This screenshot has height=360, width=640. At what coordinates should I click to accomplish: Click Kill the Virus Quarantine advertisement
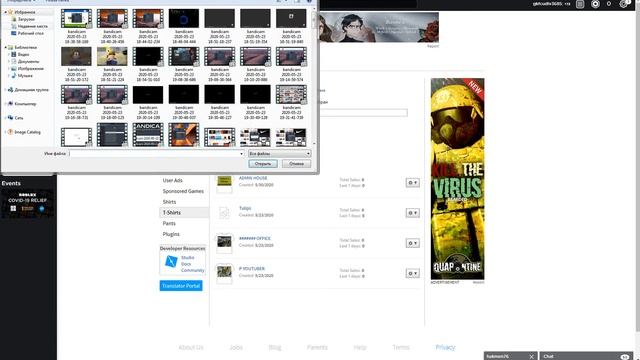coord(458,179)
